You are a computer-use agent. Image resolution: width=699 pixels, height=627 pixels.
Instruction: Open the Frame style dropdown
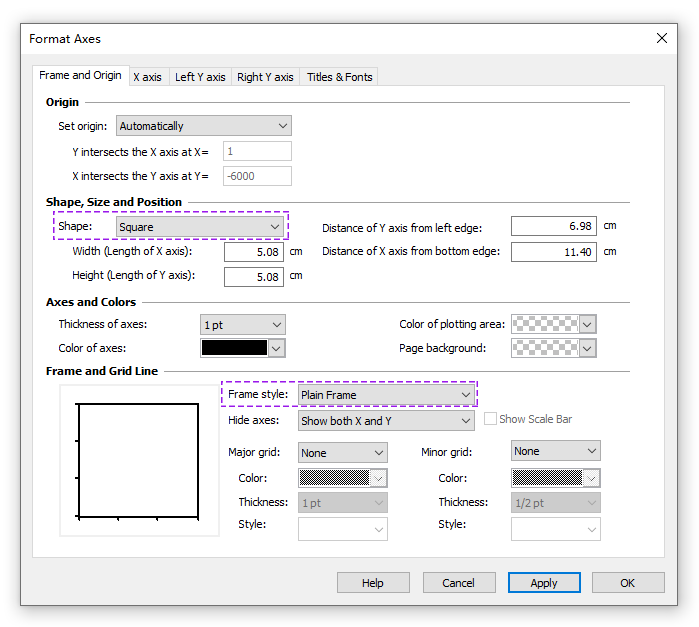[x=386, y=395]
